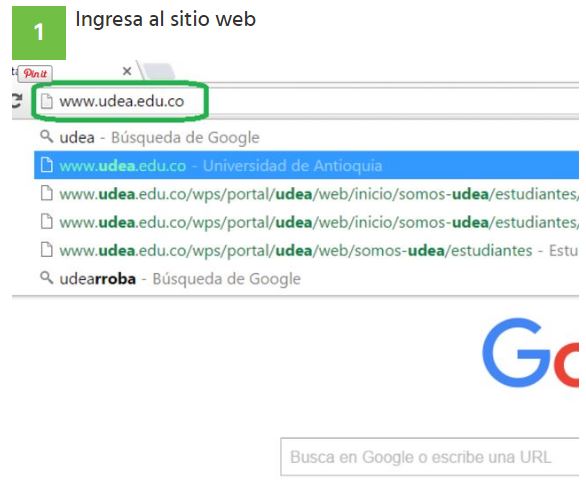This screenshot has height=489, width=586.
Task: Click the magnifier icon beside udearroba
Action: coord(46,277)
